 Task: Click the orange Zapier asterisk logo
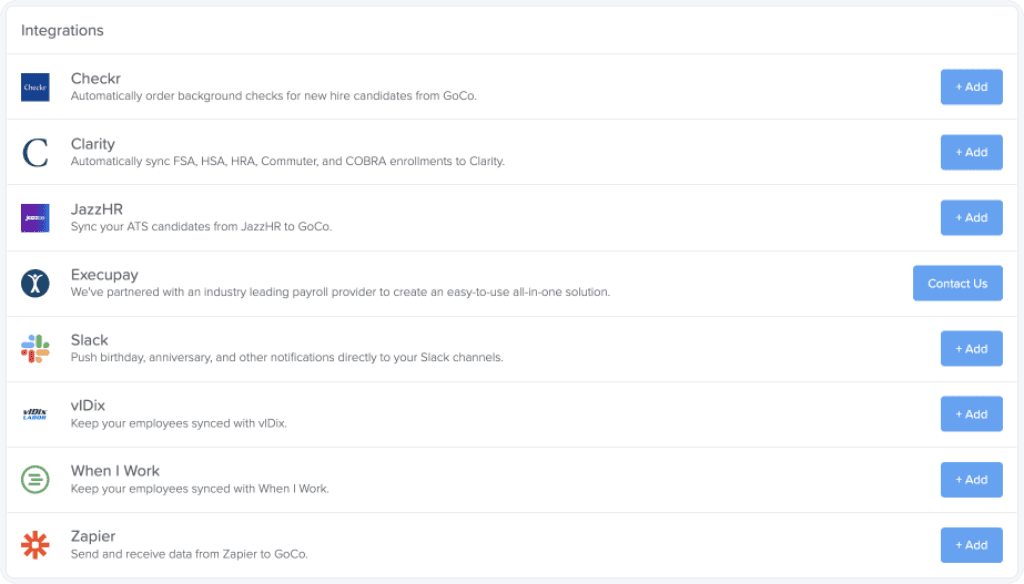(35, 545)
